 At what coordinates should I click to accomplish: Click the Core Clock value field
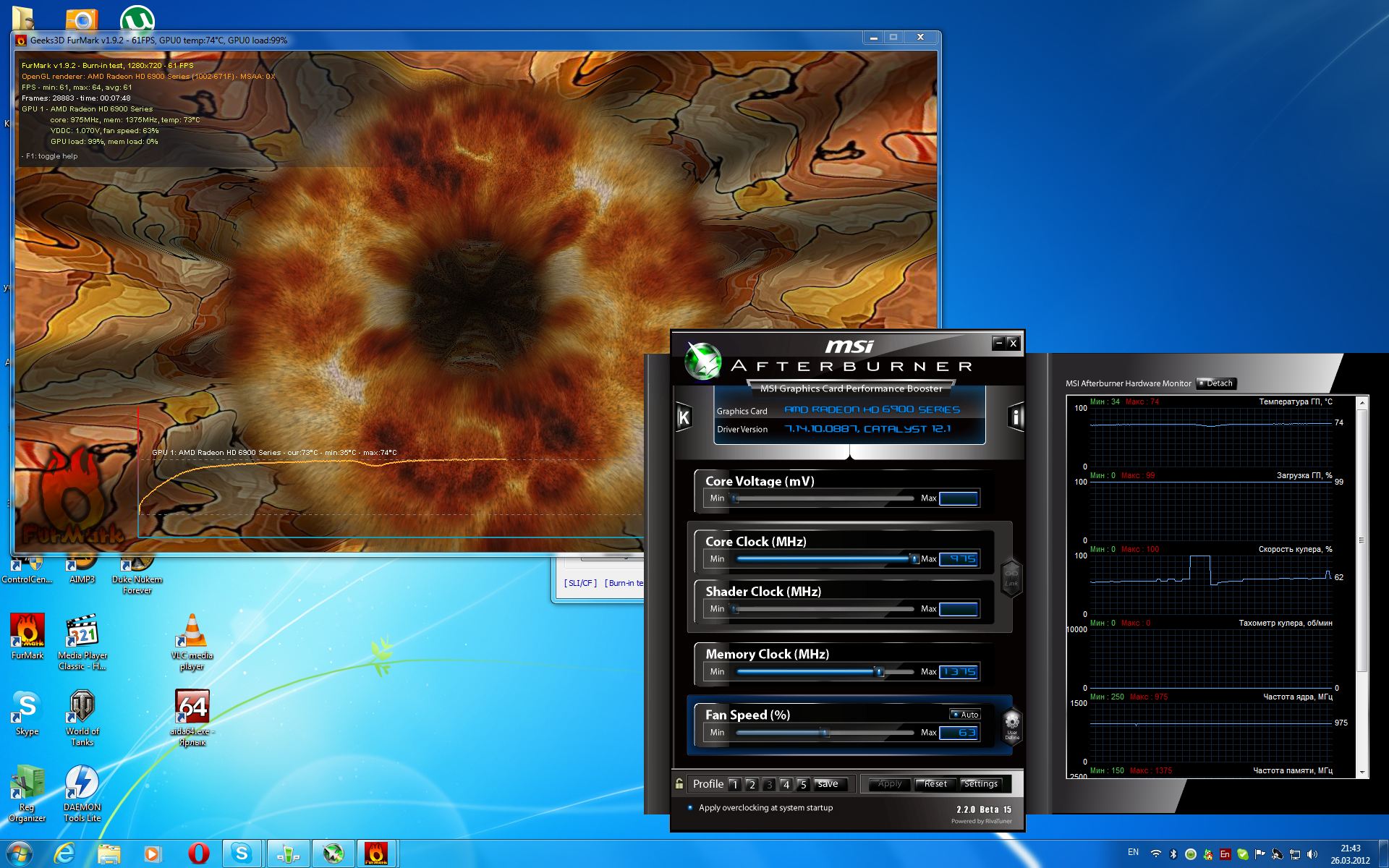(x=959, y=558)
